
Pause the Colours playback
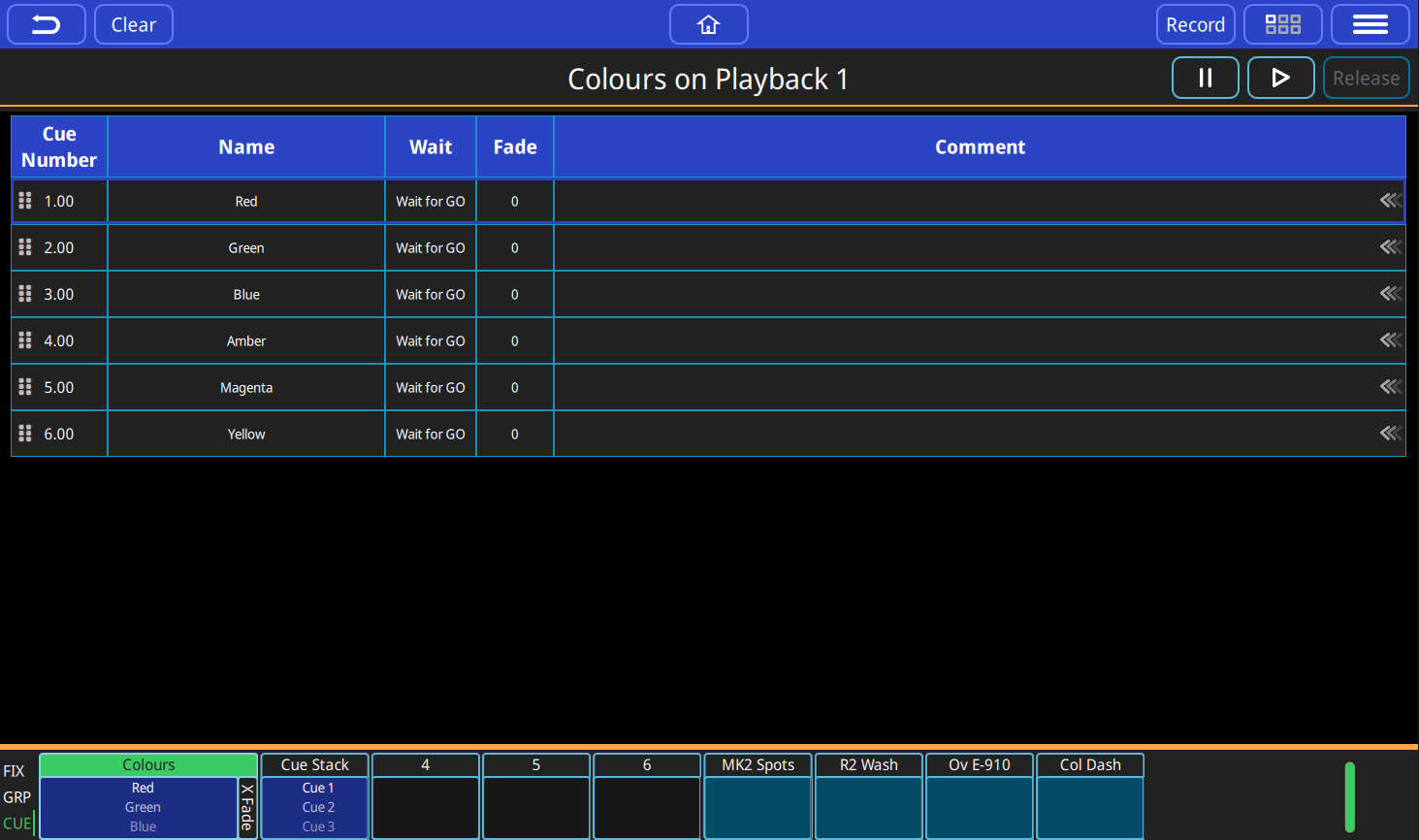coord(1205,78)
